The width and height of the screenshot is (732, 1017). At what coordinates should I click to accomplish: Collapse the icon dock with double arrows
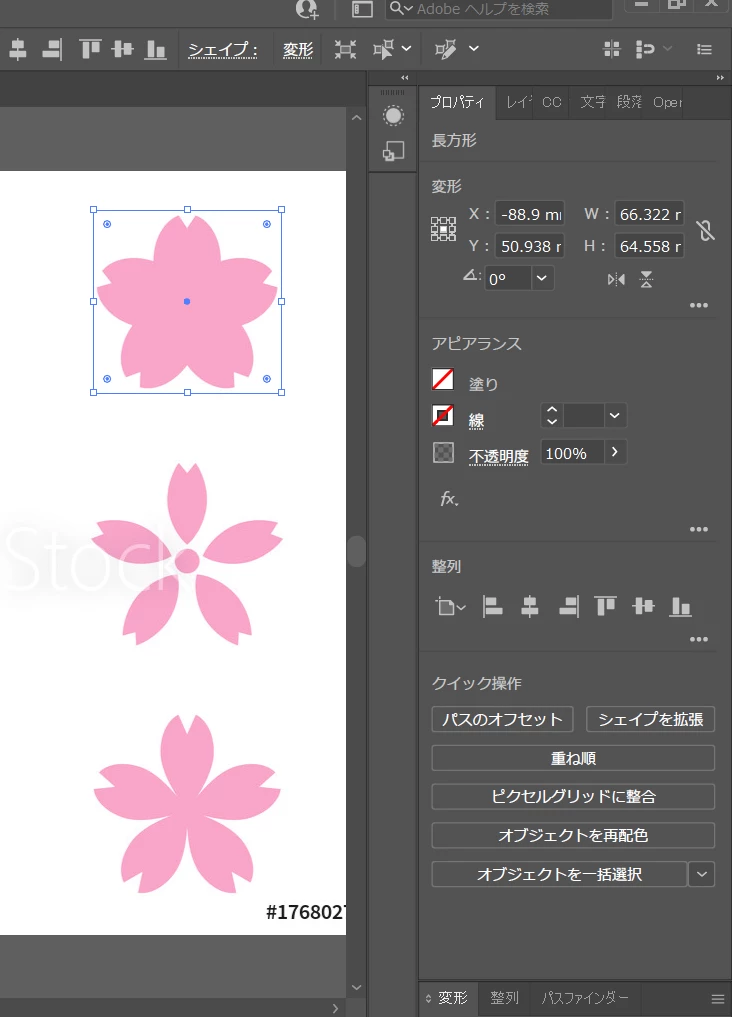[405, 78]
